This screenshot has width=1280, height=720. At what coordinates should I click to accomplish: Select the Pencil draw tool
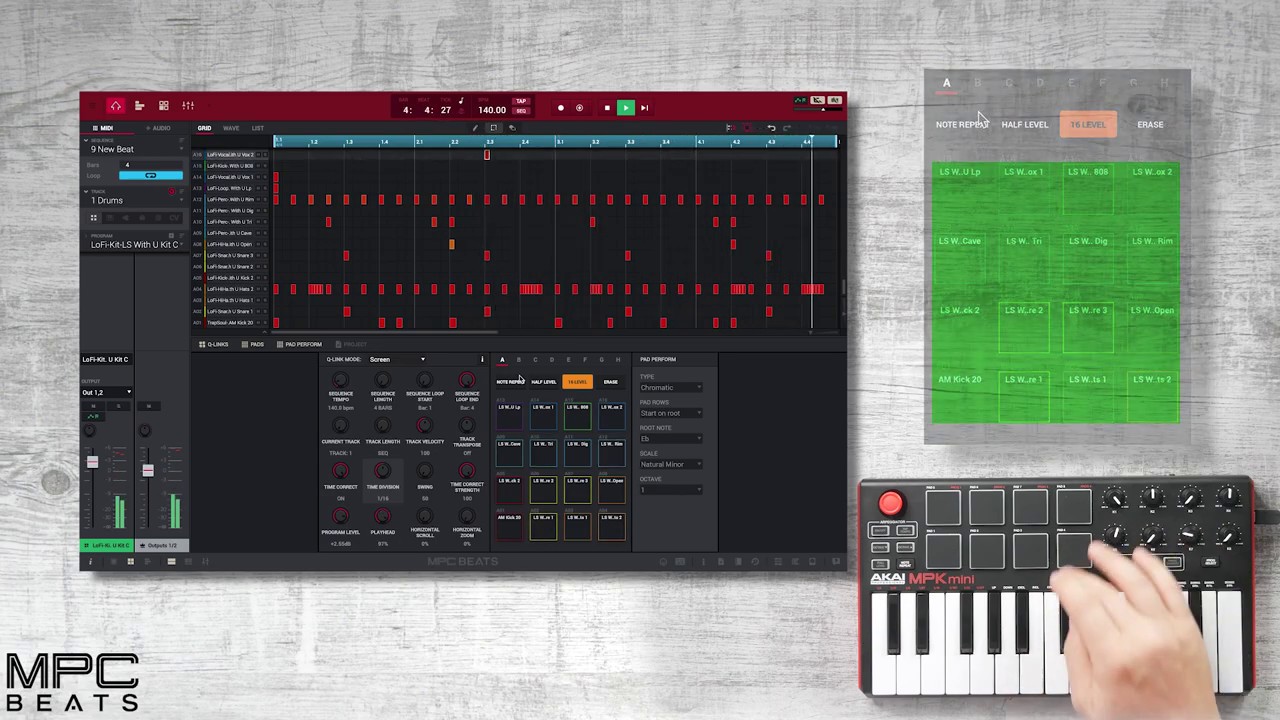coord(475,128)
